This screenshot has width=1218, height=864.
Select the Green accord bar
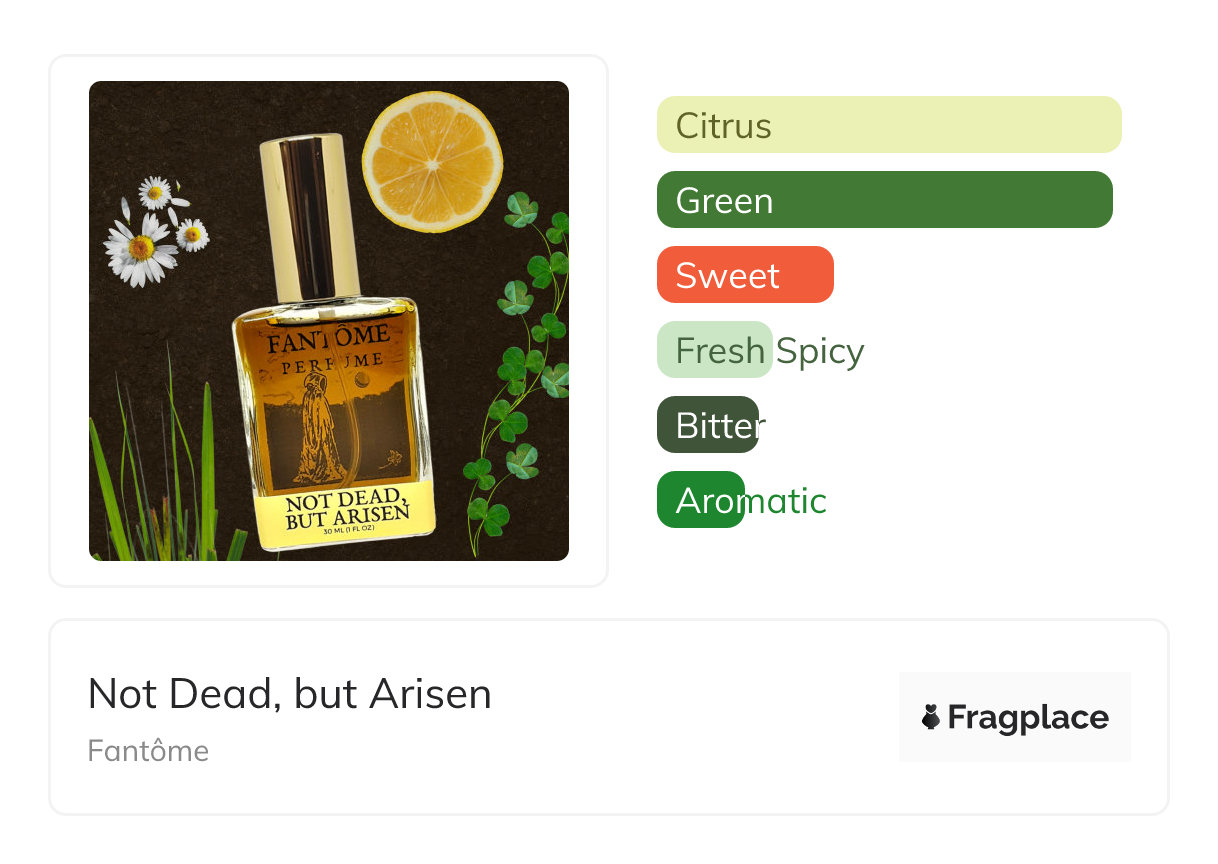[x=885, y=200]
